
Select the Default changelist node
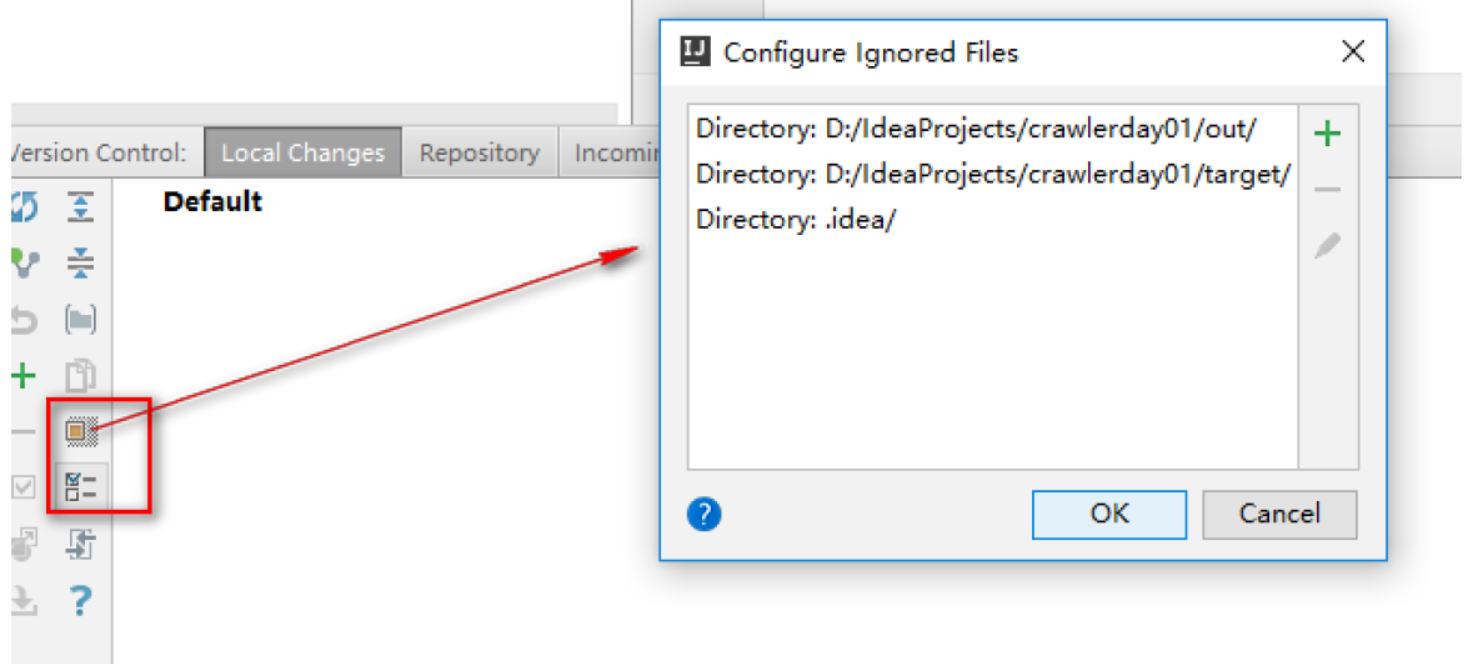tap(213, 202)
